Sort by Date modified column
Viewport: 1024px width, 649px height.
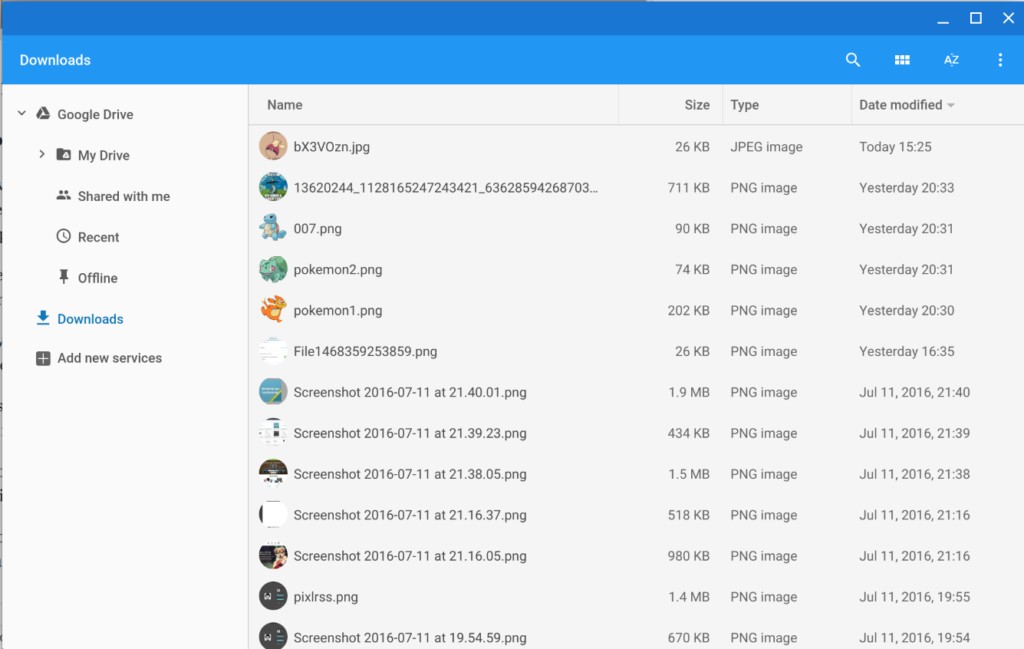tap(901, 105)
